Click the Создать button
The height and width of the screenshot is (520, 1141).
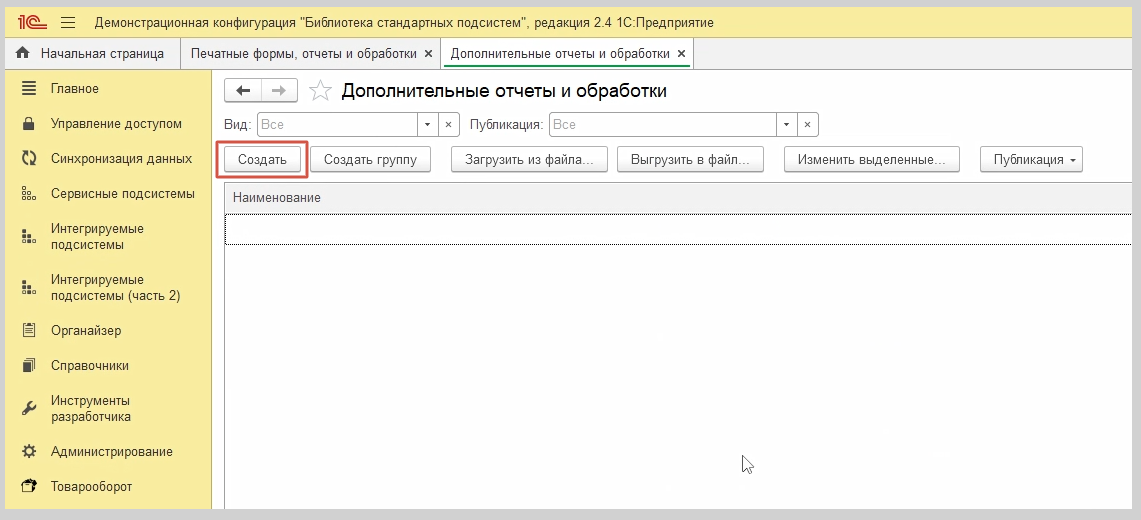click(x=262, y=160)
